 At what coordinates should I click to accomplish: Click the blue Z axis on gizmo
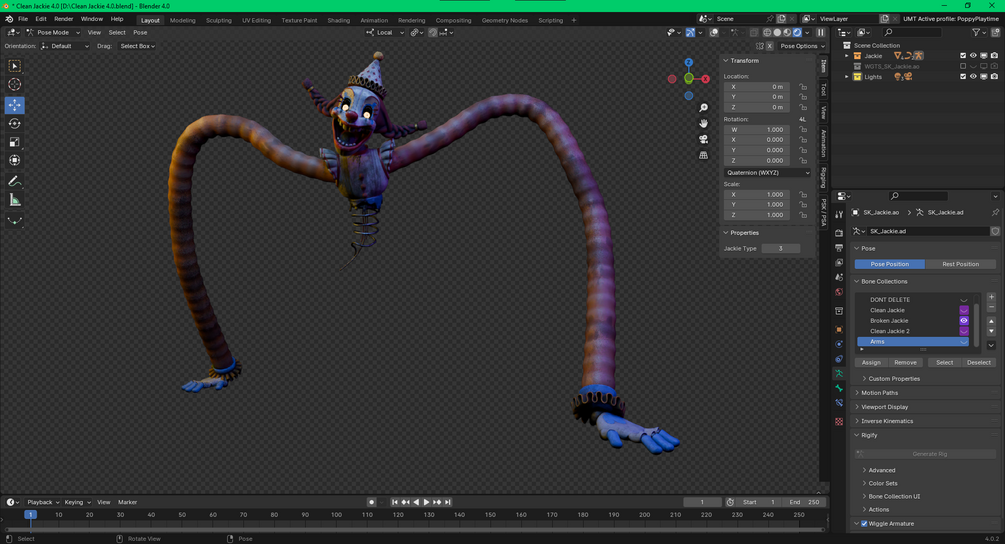coord(688,62)
